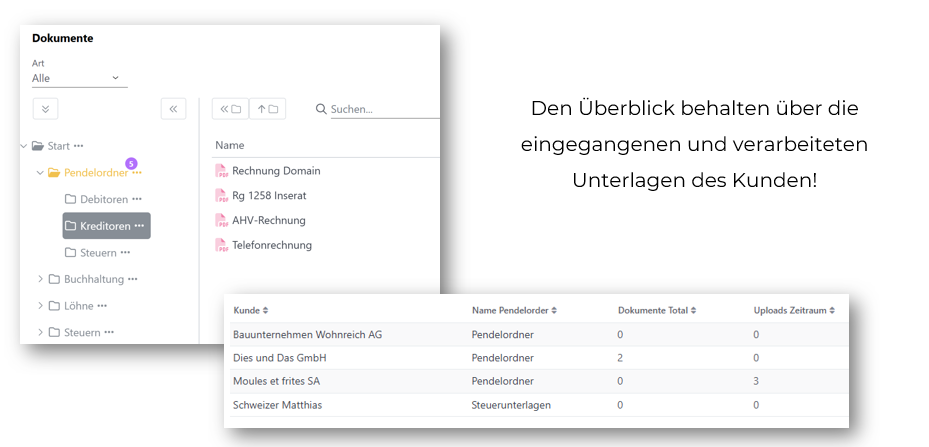Click the go-up-one-folder toolbar button
The height and width of the screenshot is (447, 929).
pos(267,109)
